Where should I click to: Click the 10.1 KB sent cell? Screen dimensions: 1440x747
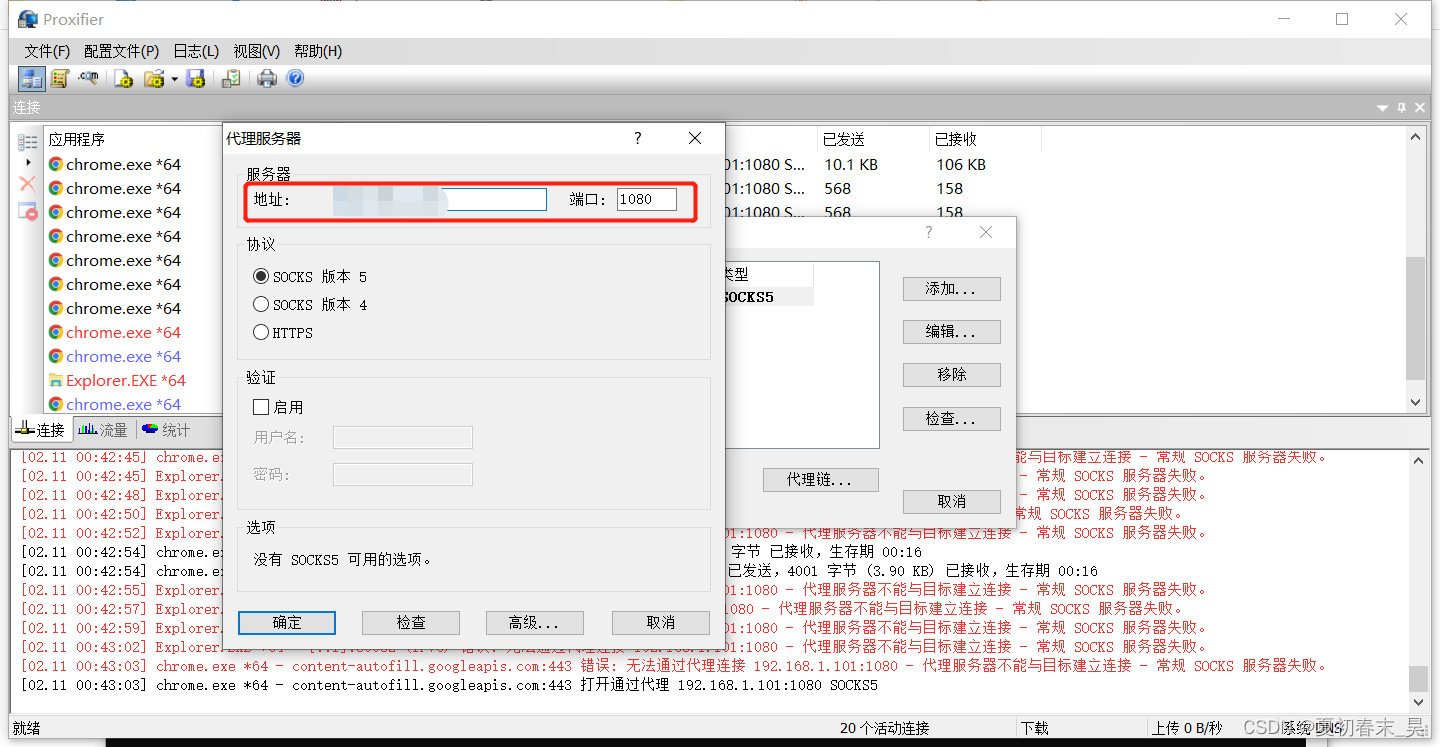click(x=851, y=164)
